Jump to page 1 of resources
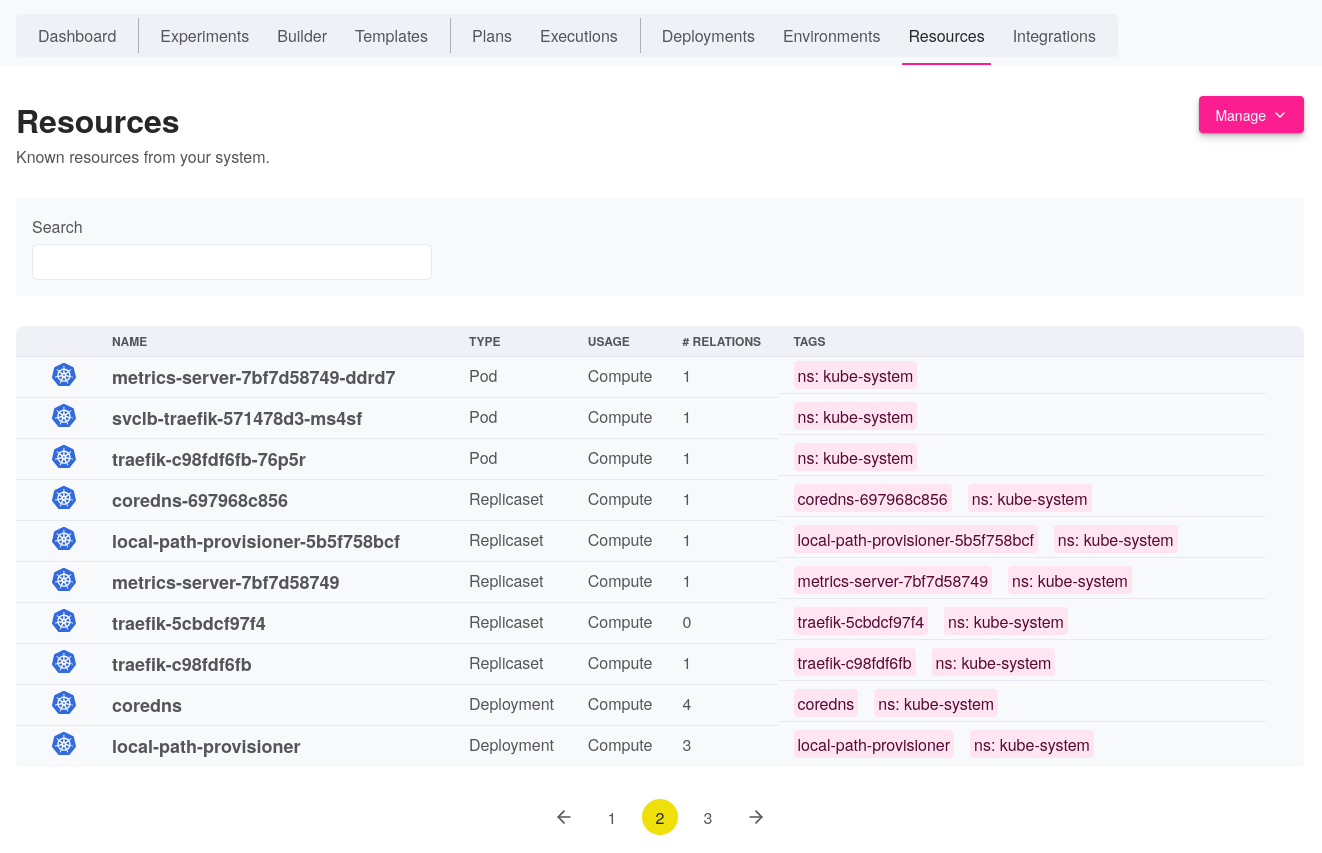 click(x=611, y=818)
